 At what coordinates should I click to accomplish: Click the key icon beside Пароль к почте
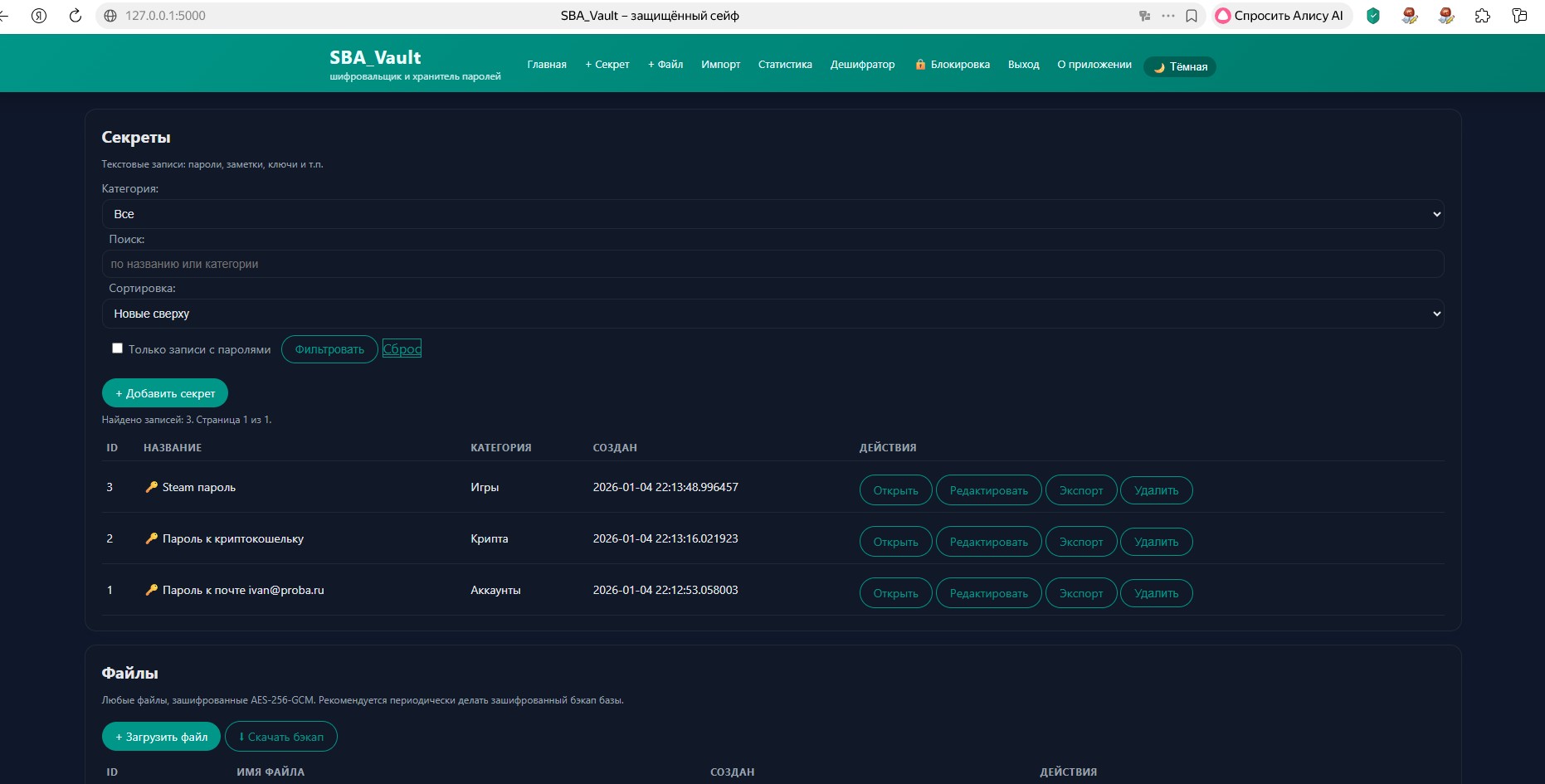151,590
